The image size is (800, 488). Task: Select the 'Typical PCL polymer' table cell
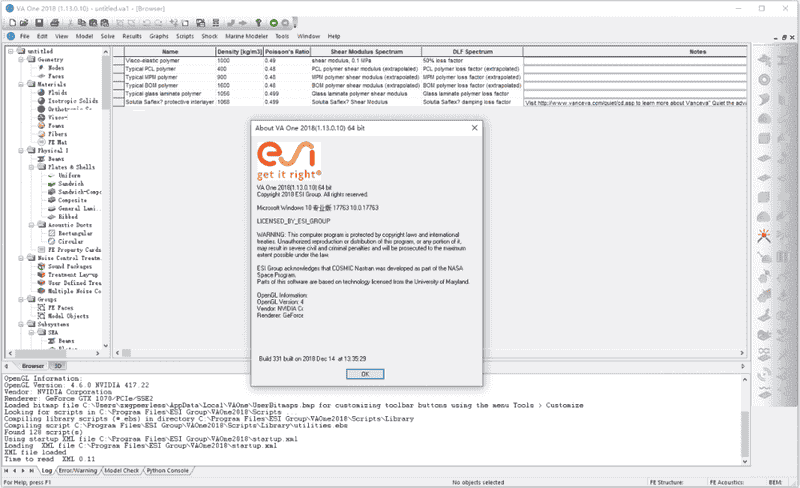coord(170,69)
